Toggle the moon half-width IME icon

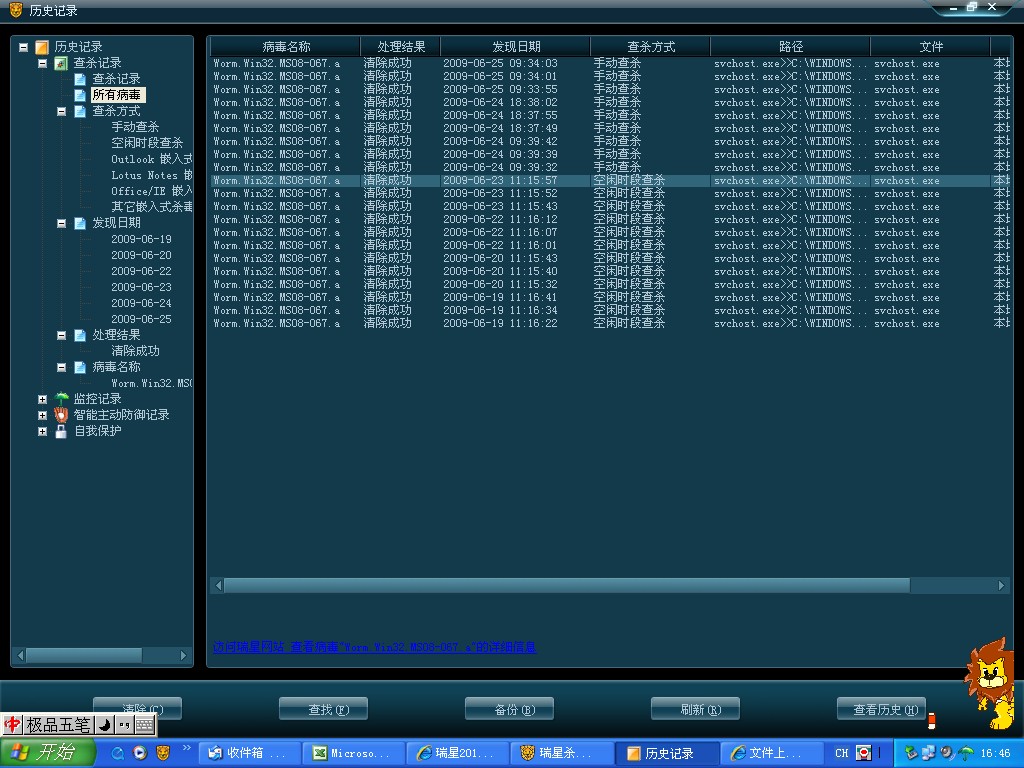[x=104, y=725]
